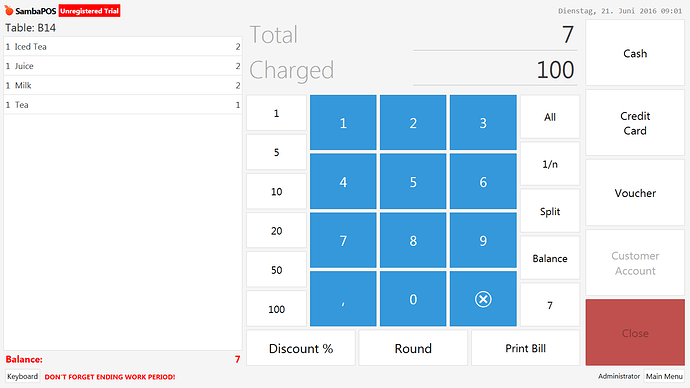
Task: Tap number 5 on blue keypad
Action: (413, 181)
